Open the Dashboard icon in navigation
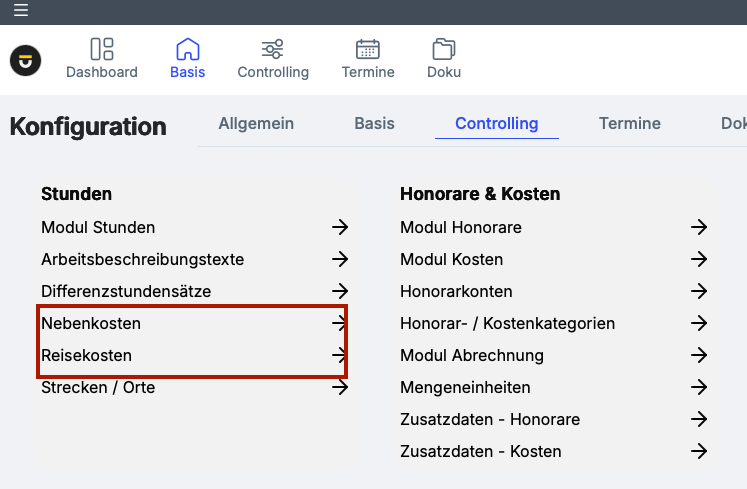This screenshot has height=489, width=747. (x=102, y=49)
